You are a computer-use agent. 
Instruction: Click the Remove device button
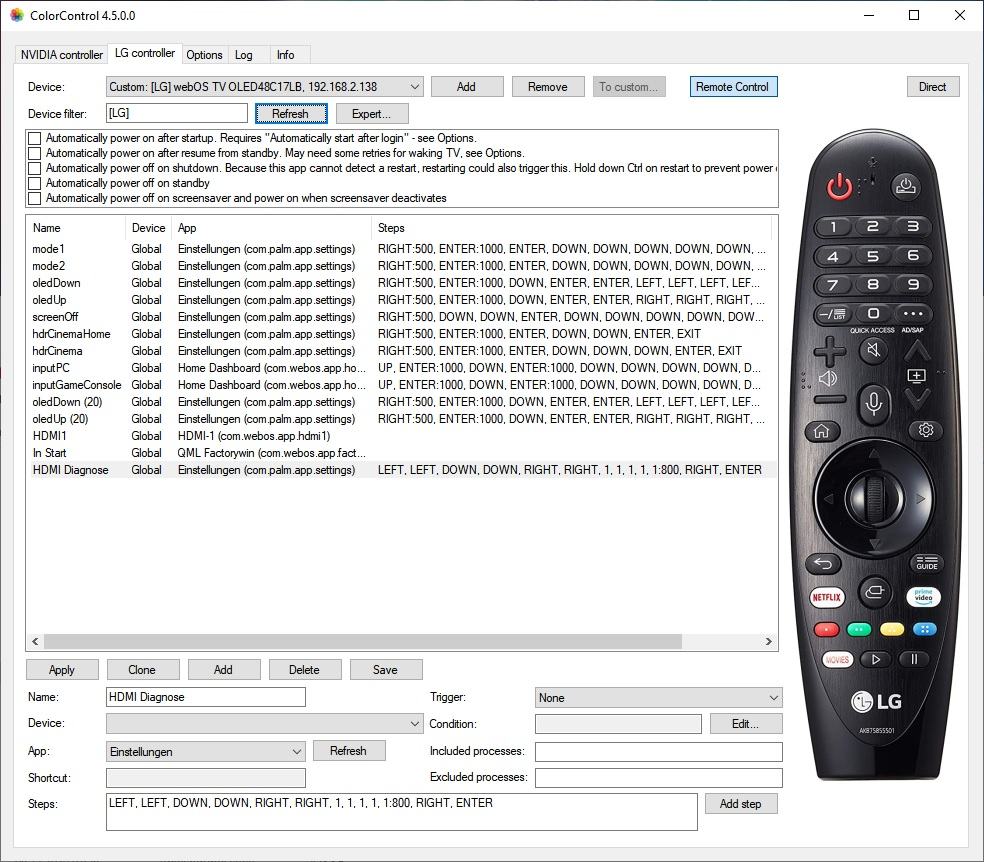click(x=548, y=87)
